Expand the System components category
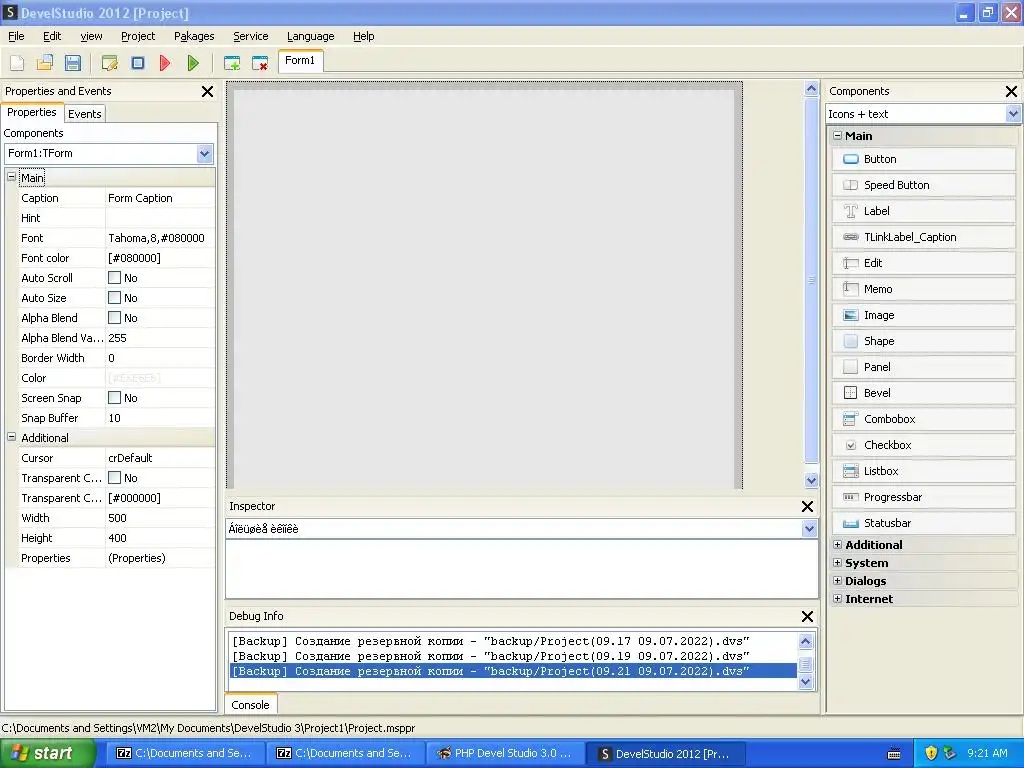Viewport: 1024px width, 768px height. coord(837,562)
